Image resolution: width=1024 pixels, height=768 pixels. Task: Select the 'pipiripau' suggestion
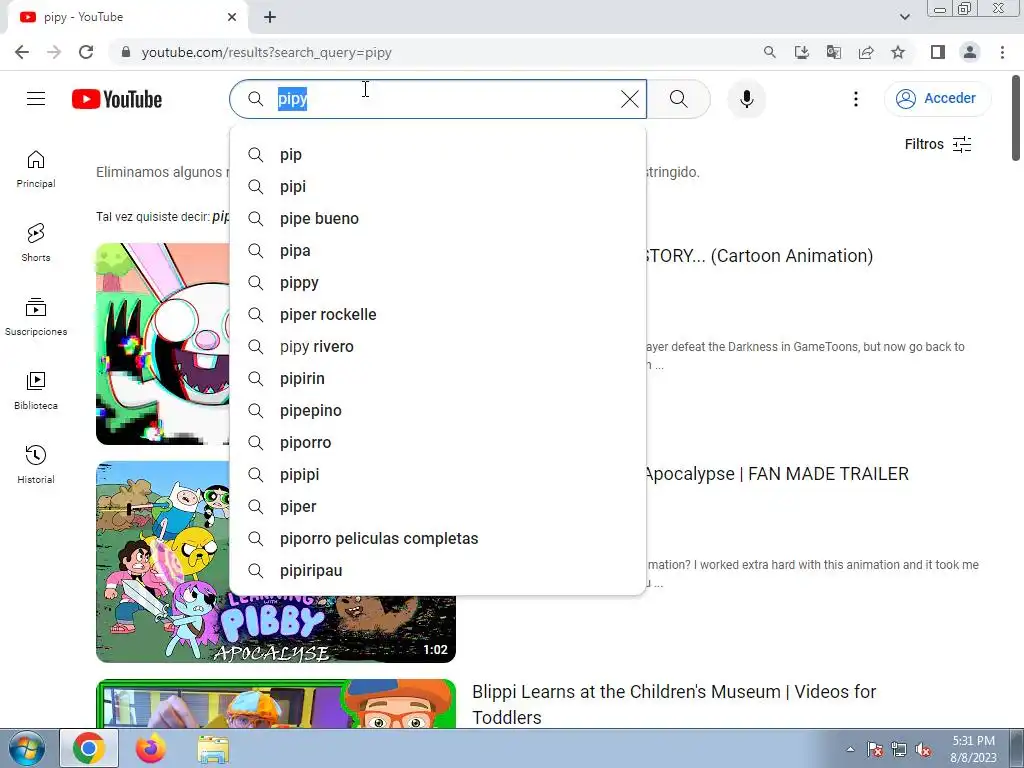[438, 571]
